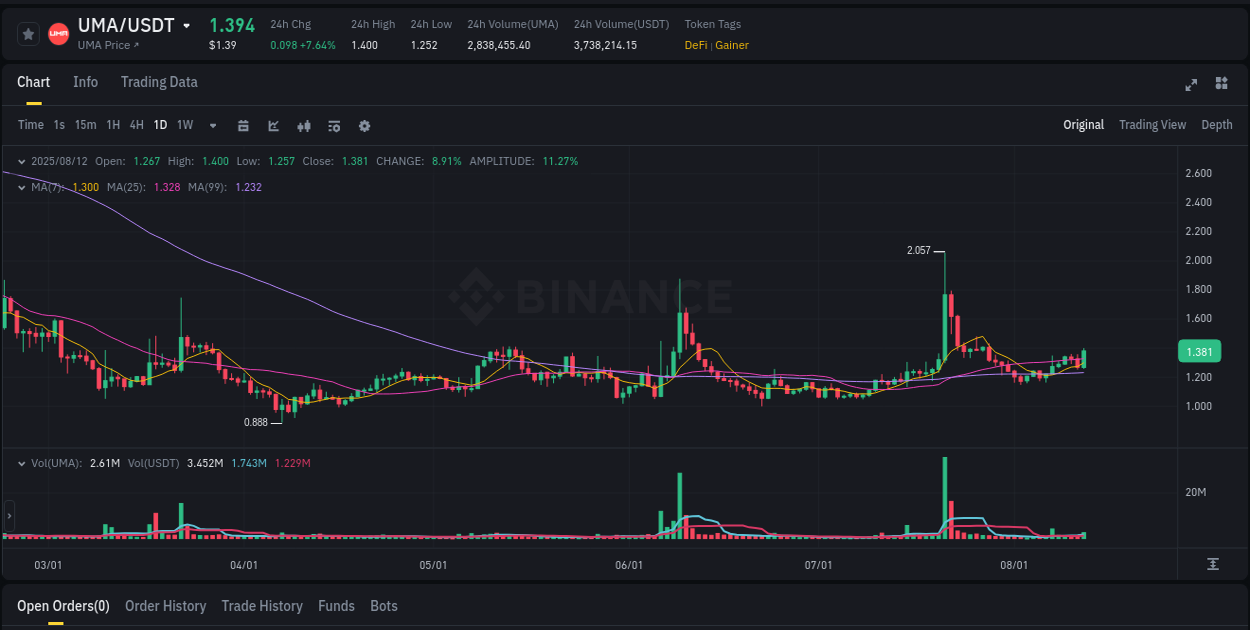
Task: Click the UMA token logo
Action: point(58,33)
